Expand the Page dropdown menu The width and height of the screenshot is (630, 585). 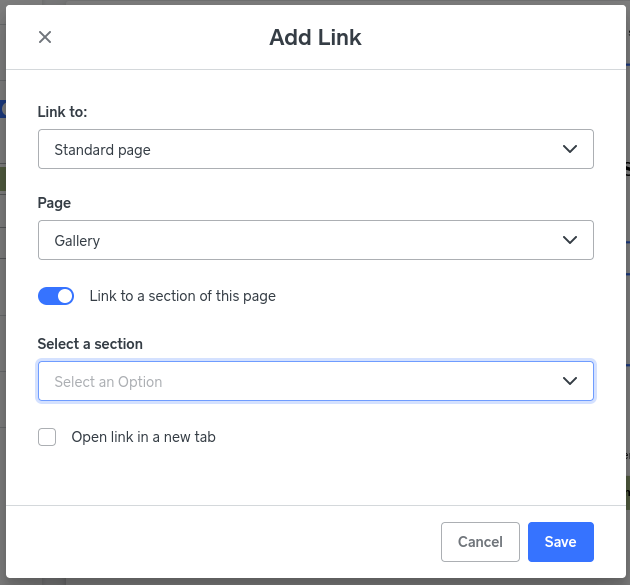[x=315, y=240]
